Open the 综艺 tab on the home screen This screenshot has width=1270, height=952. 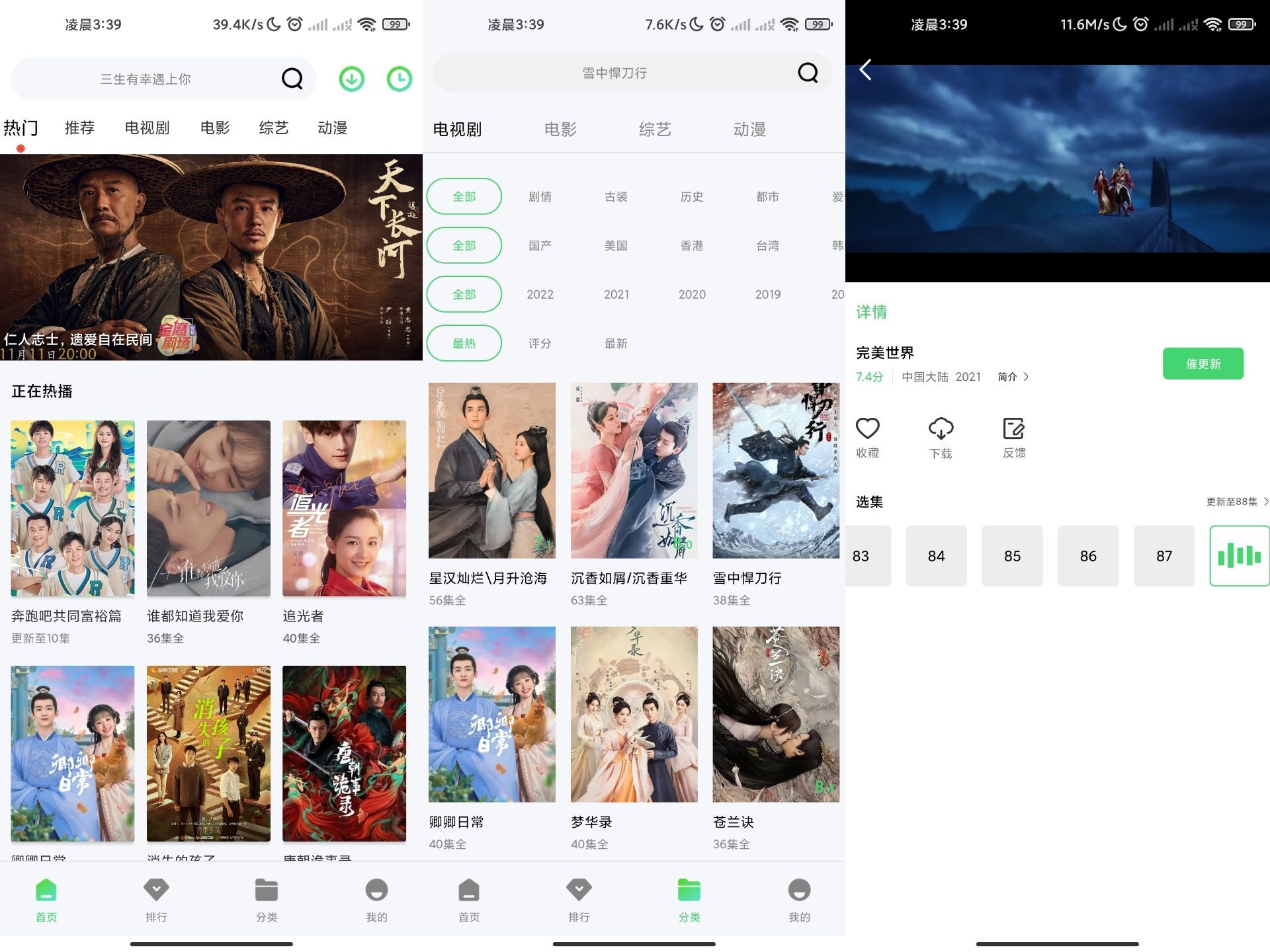(x=274, y=128)
